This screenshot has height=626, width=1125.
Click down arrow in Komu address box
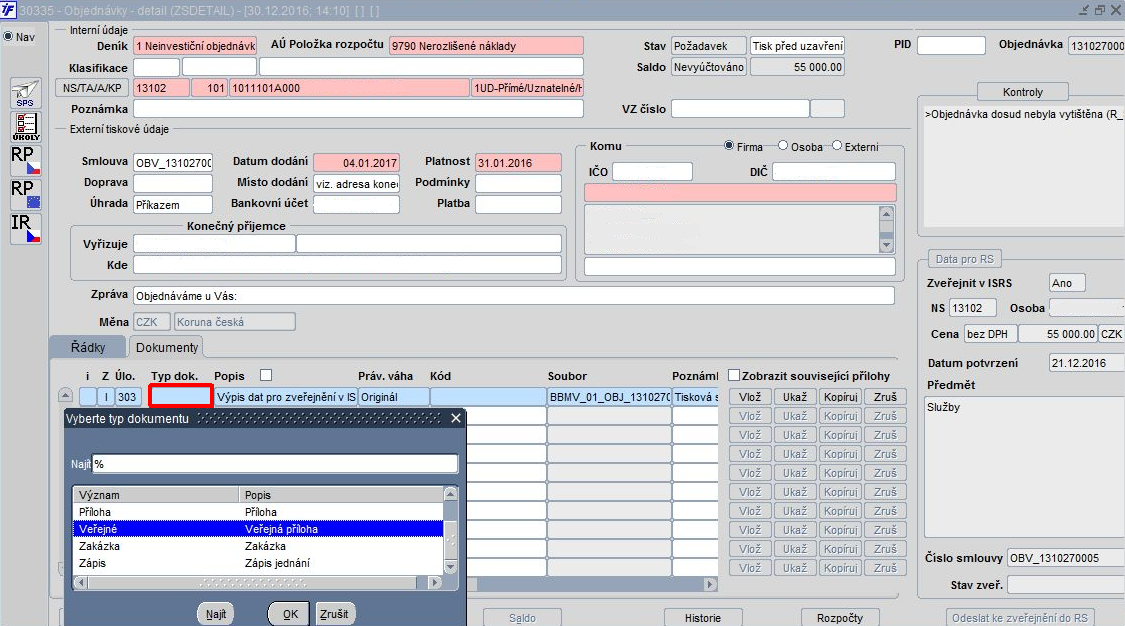point(886,245)
